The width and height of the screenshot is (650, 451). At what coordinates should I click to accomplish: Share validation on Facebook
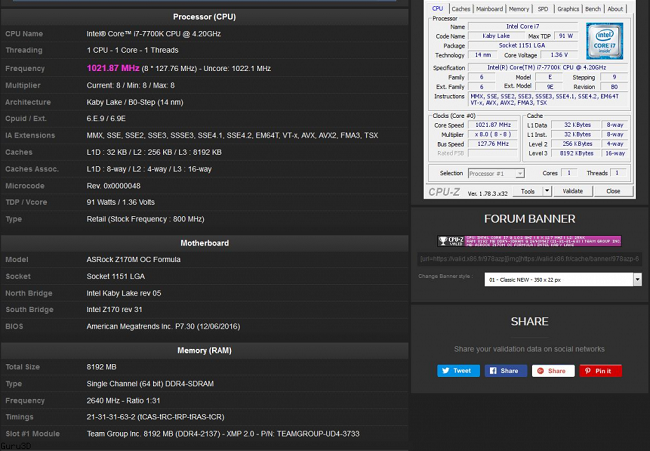[504, 370]
